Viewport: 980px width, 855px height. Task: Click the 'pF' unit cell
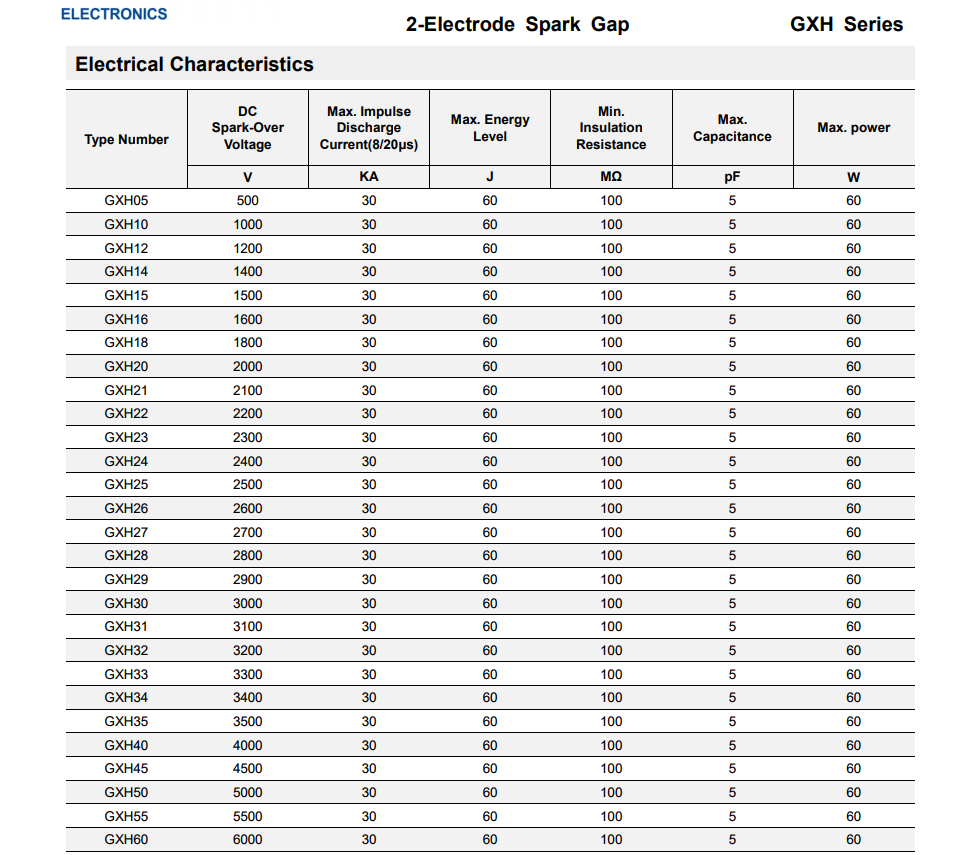click(x=732, y=177)
